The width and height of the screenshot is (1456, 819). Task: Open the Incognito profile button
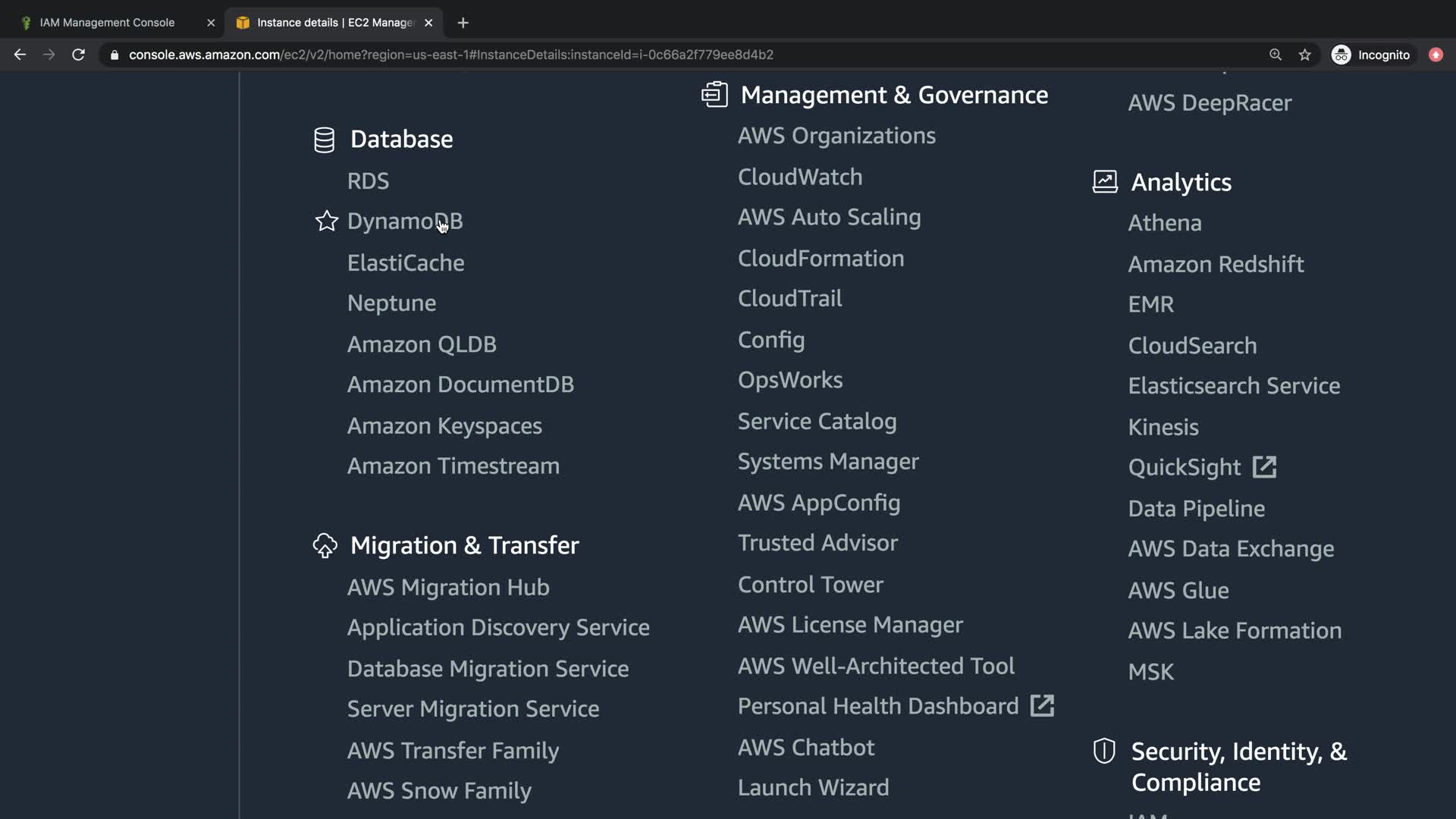tap(1371, 55)
